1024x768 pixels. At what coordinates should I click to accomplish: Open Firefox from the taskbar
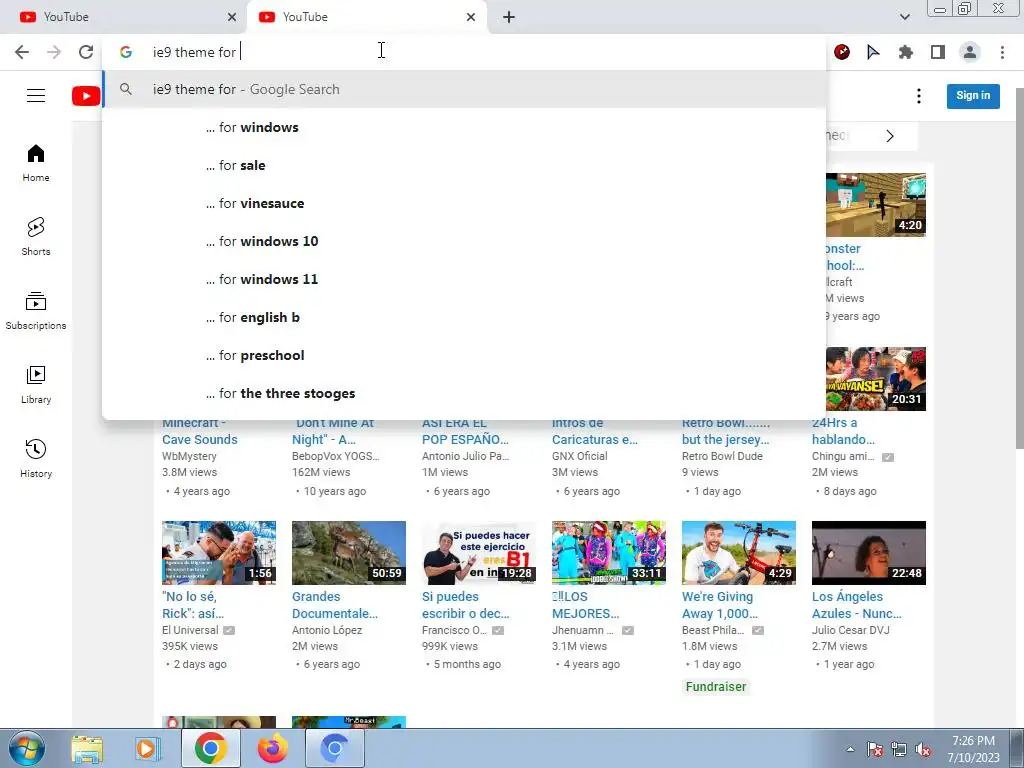pyautogui.click(x=272, y=749)
